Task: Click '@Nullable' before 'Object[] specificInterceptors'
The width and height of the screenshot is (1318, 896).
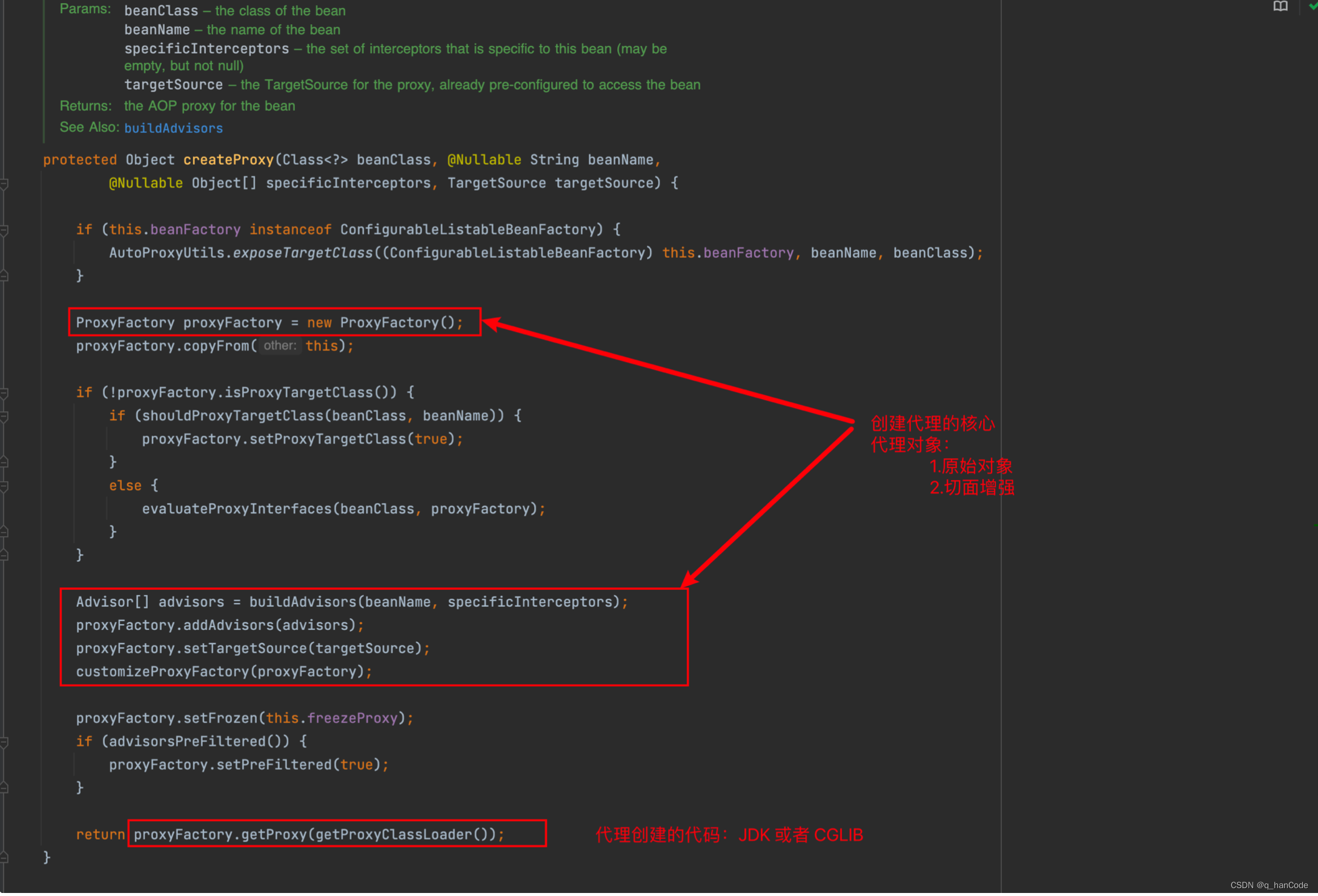Action: 145,183
